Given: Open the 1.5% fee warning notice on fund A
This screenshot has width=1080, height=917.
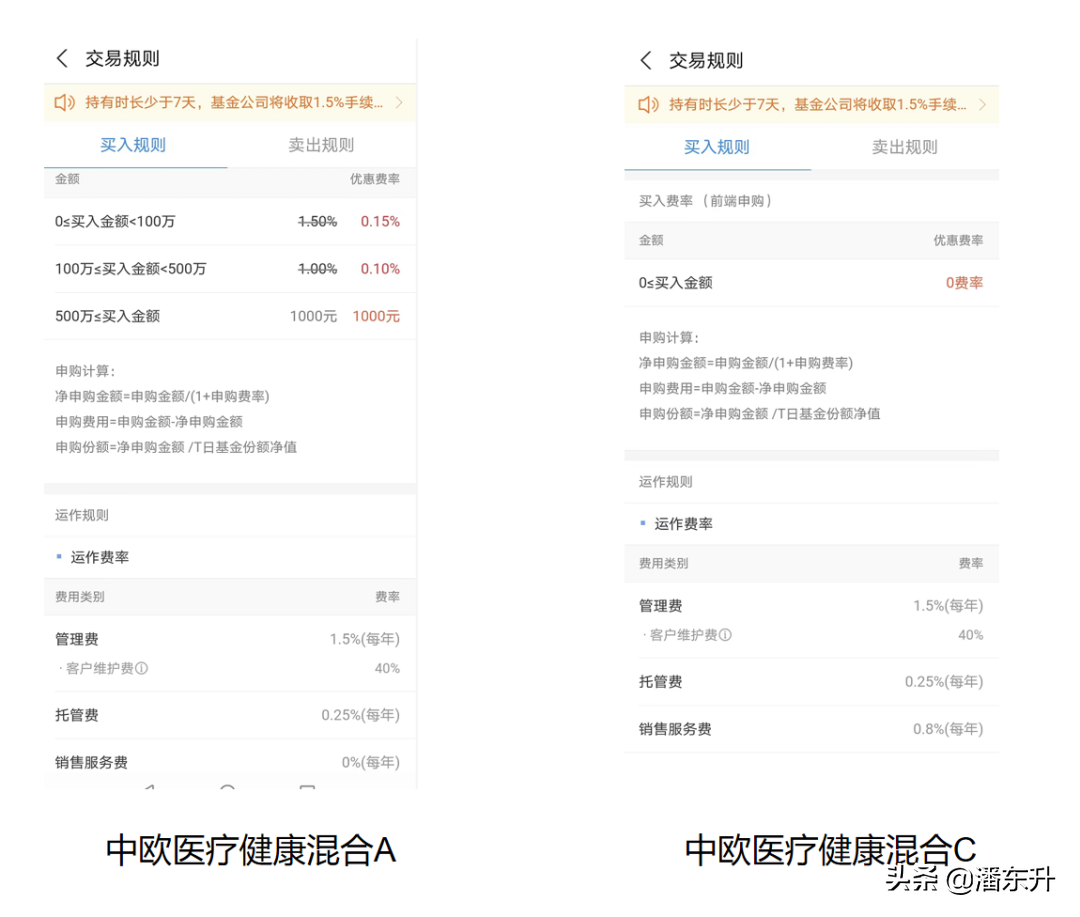Looking at the screenshot, I should [x=230, y=102].
